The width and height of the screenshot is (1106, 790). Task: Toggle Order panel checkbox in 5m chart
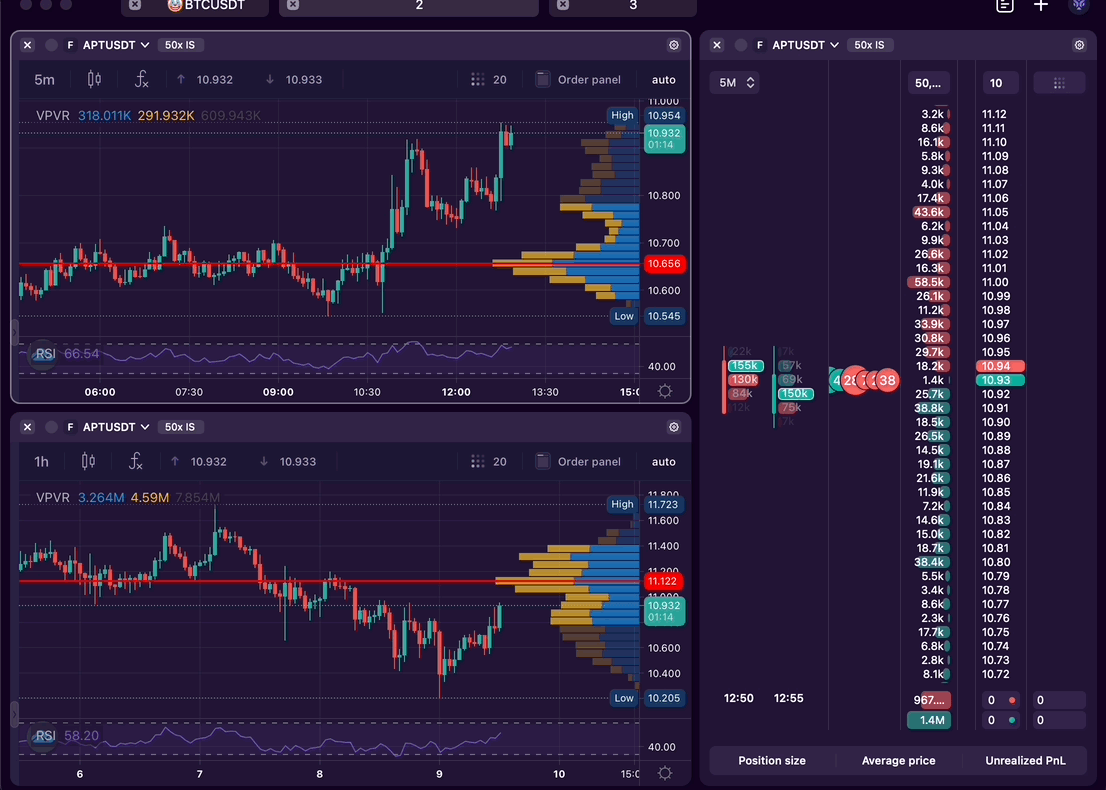(x=543, y=79)
